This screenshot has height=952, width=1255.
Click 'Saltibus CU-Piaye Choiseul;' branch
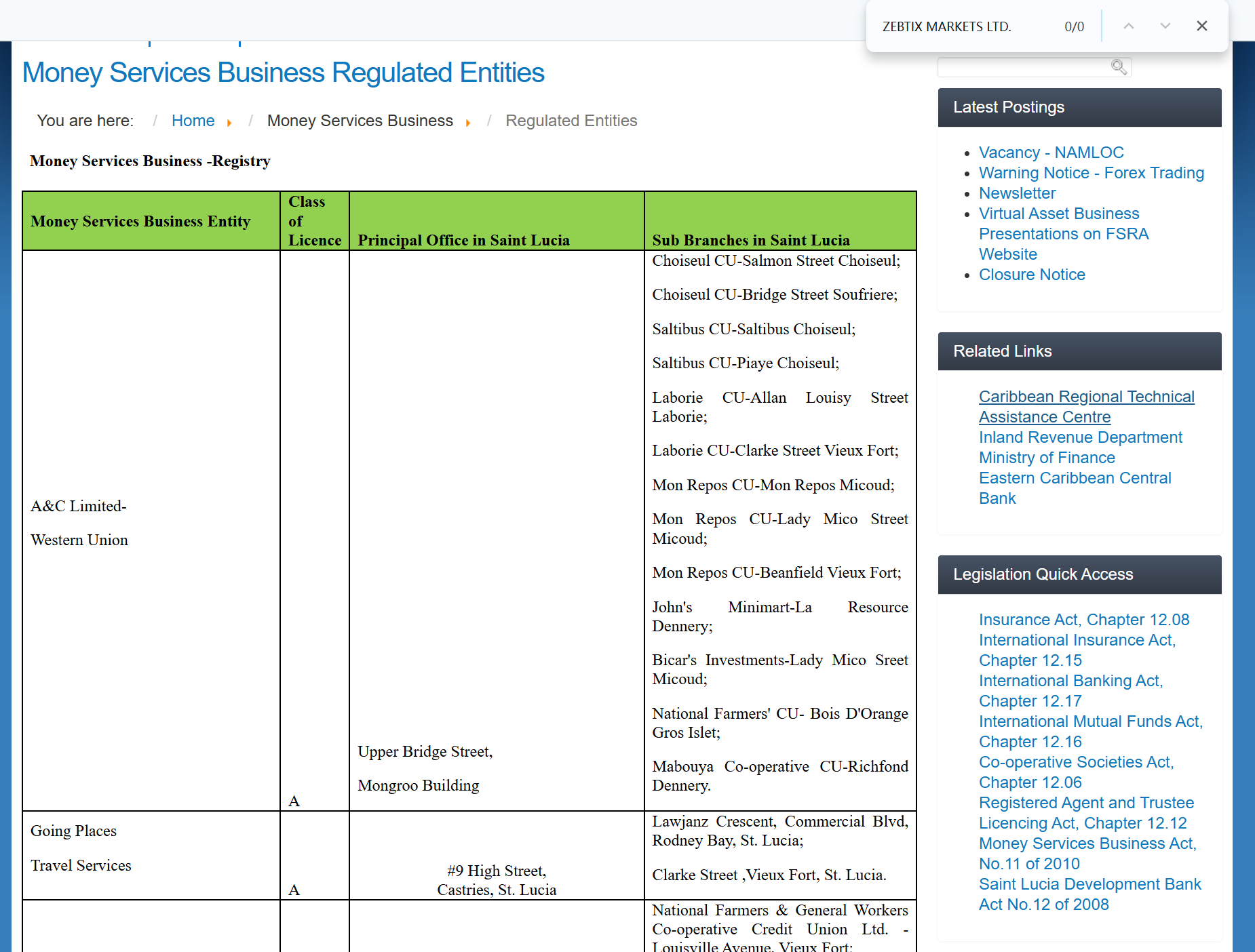[x=746, y=363]
